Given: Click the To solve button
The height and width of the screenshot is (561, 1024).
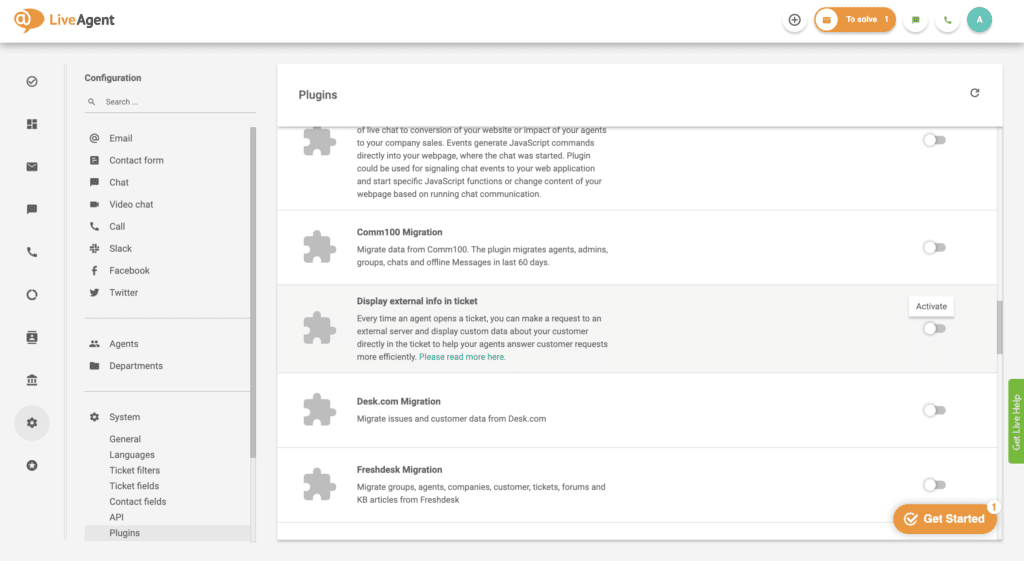Looking at the screenshot, I should click(x=855, y=20).
